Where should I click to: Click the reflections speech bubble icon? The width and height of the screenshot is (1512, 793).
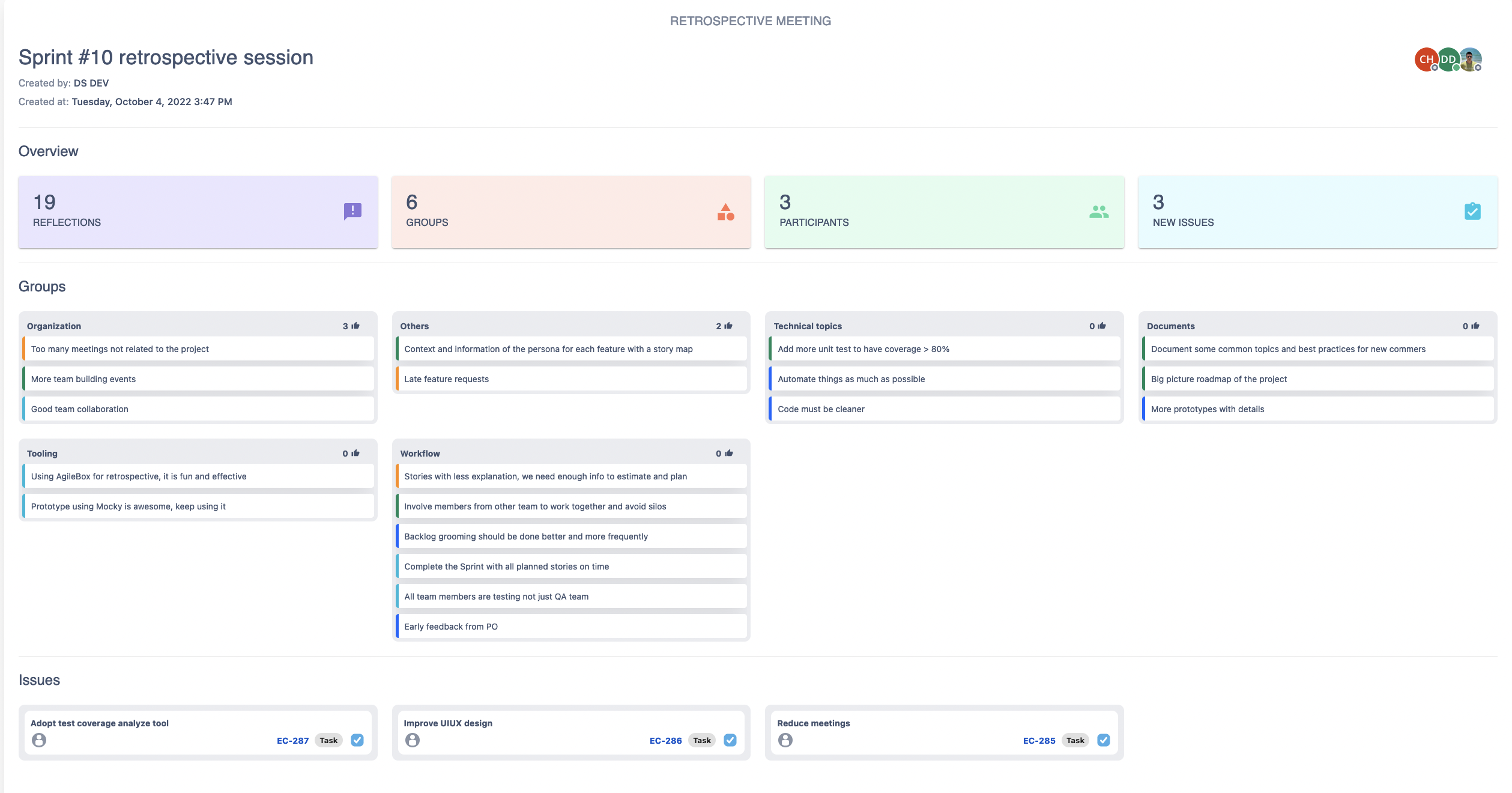[352, 211]
